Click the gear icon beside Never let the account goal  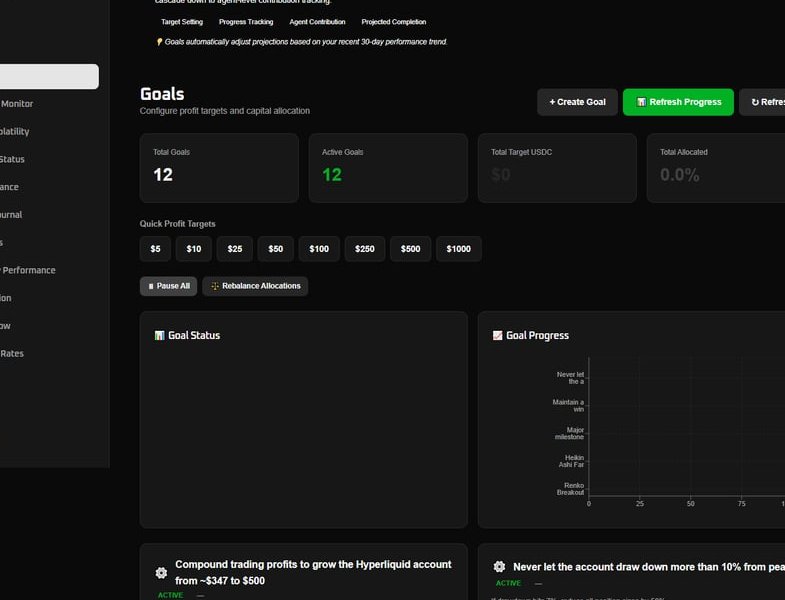(499, 567)
